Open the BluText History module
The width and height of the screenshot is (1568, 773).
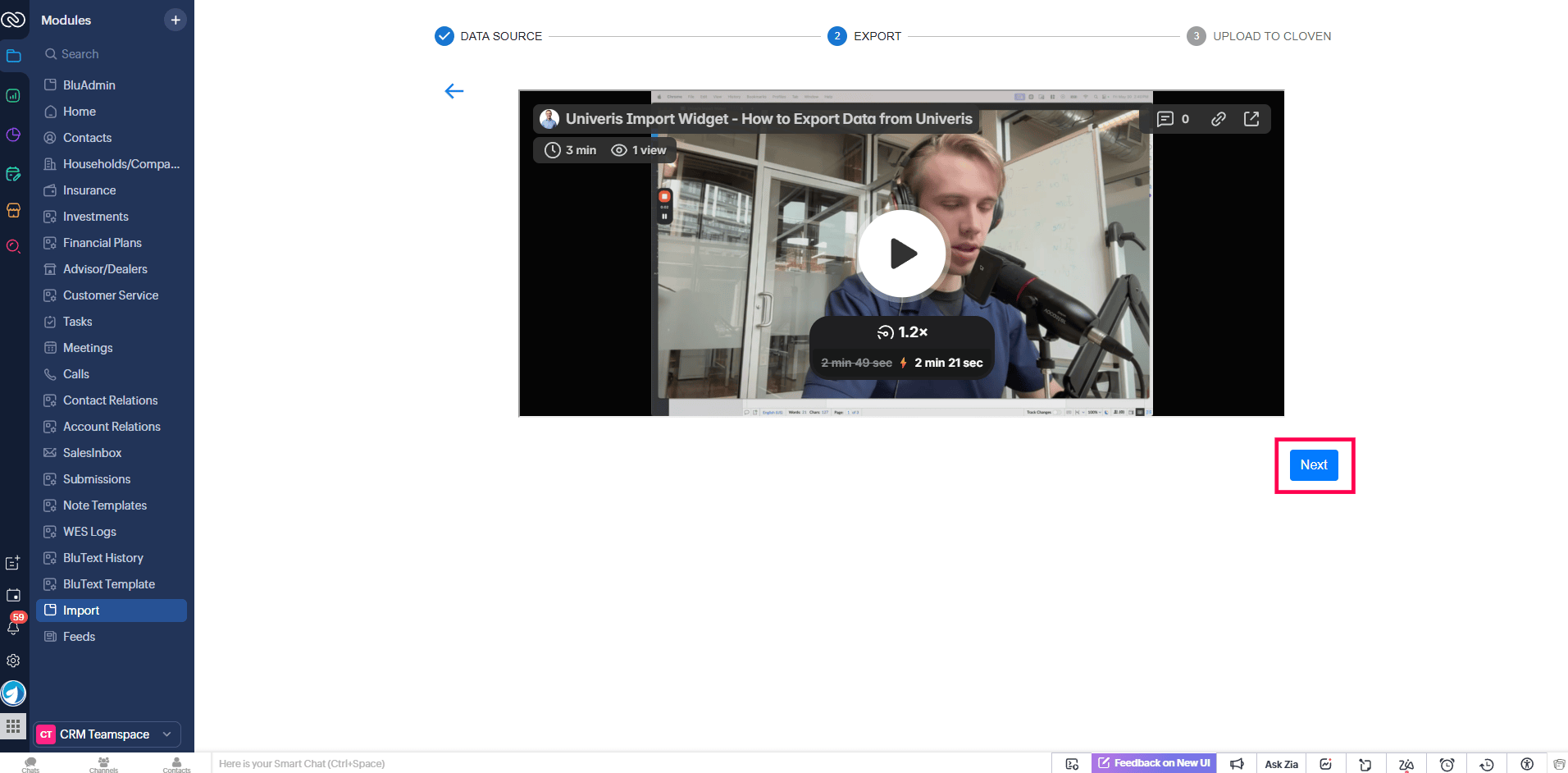(112, 558)
